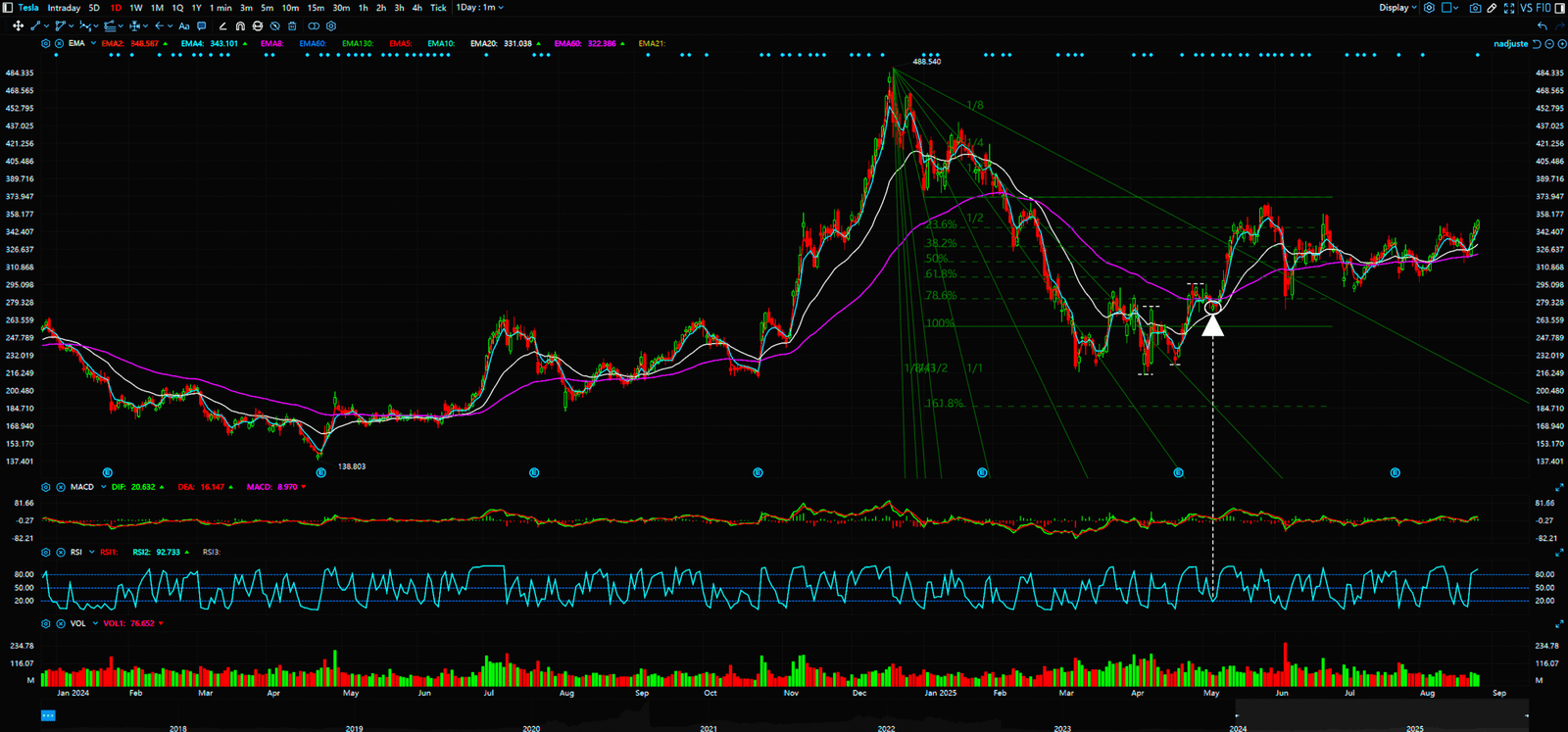Open the 1Day : 1m interval dropdown
1568x732 pixels.
pyautogui.click(x=479, y=8)
